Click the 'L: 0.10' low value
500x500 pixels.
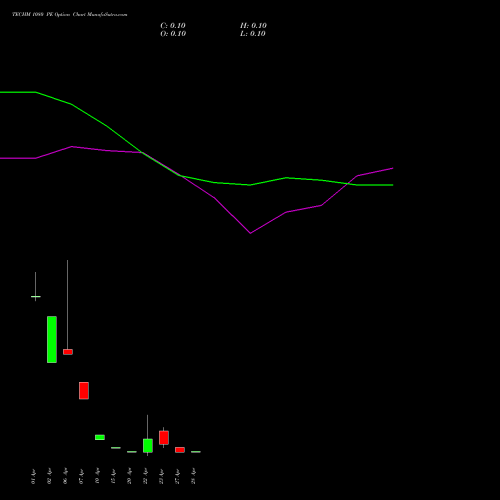tap(253, 34)
